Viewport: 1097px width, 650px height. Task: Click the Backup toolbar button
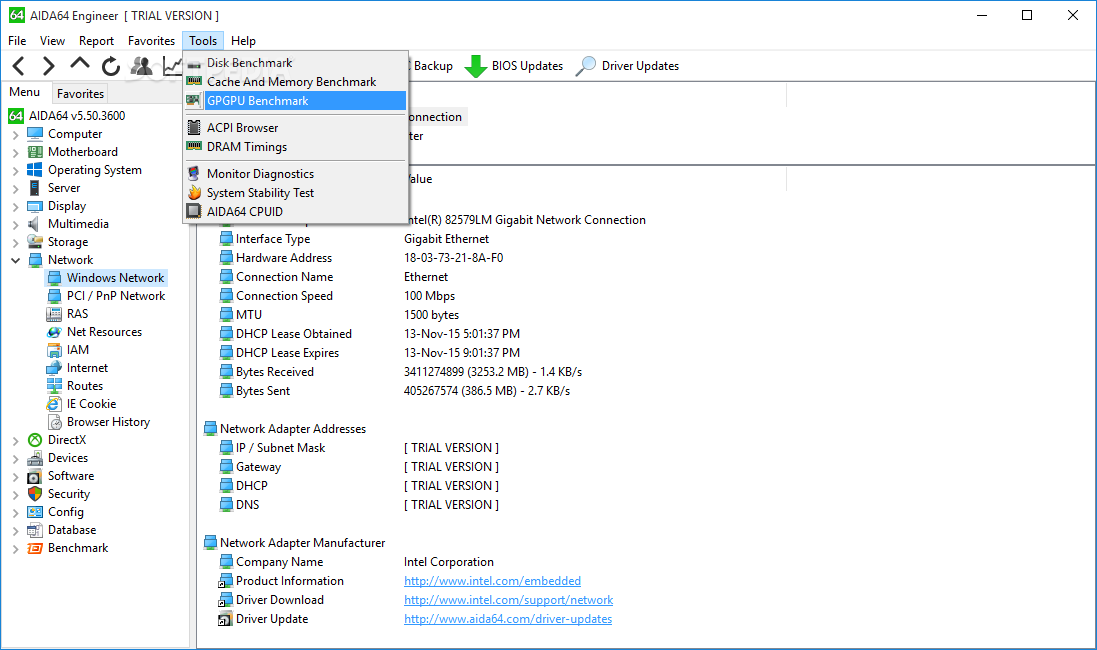click(x=432, y=66)
